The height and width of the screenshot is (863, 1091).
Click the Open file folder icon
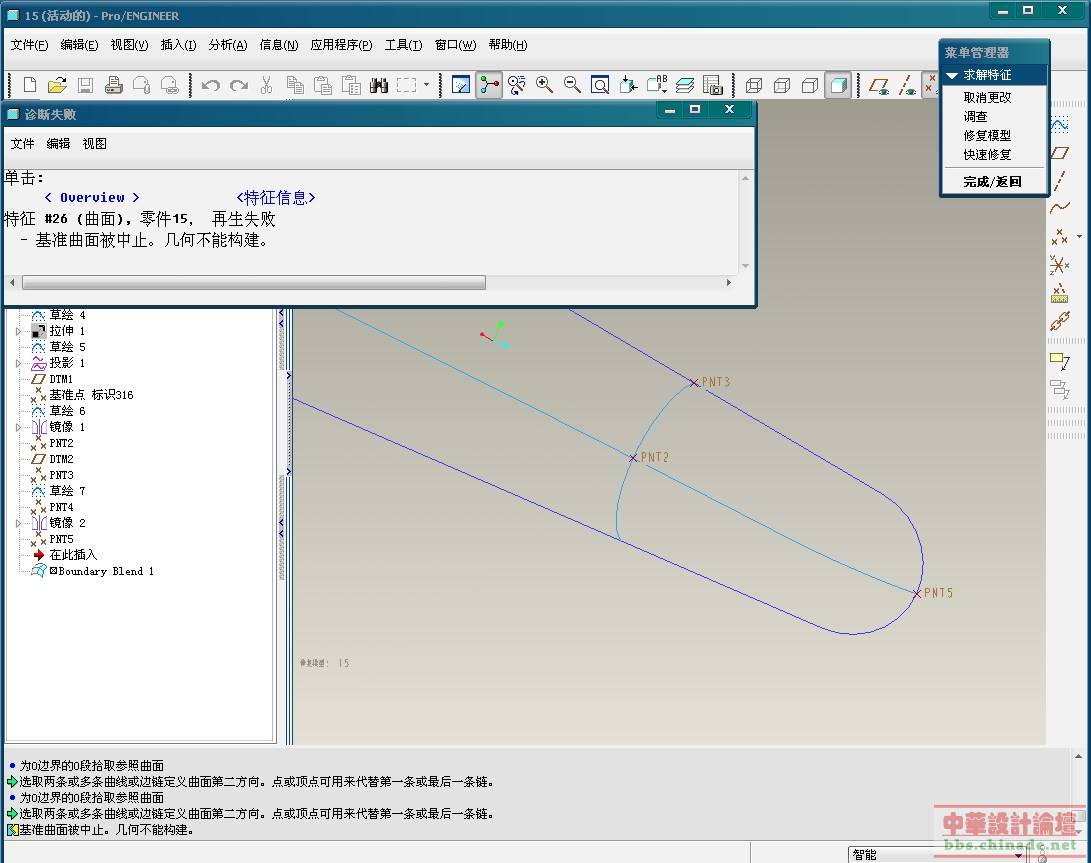[57, 85]
